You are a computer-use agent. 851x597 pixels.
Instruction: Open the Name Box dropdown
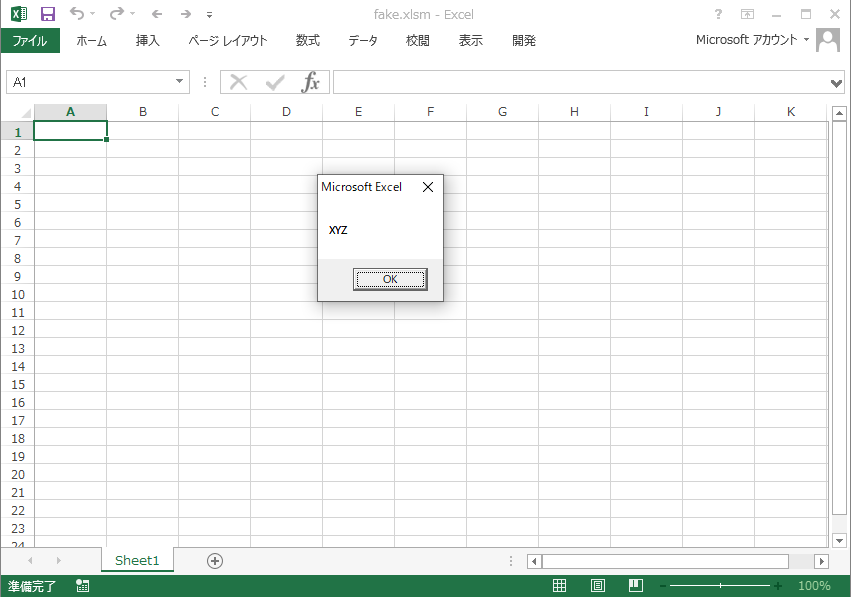(x=180, y=82)
